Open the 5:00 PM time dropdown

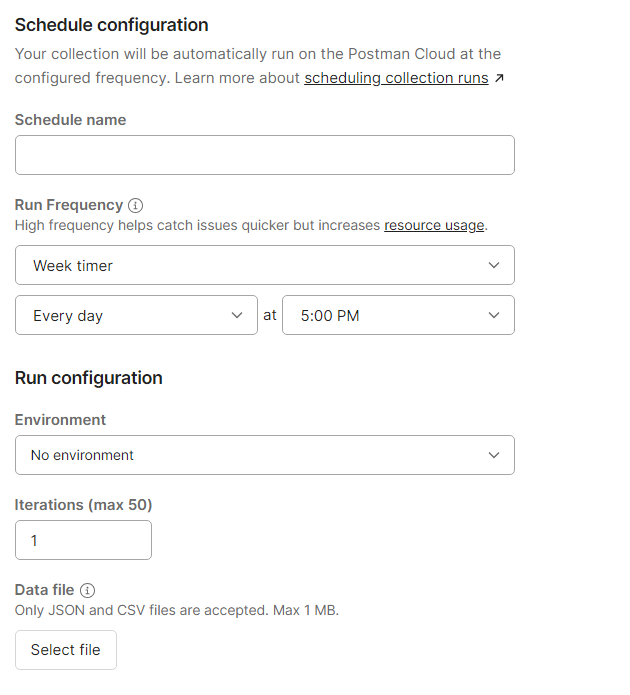[398, 315]
